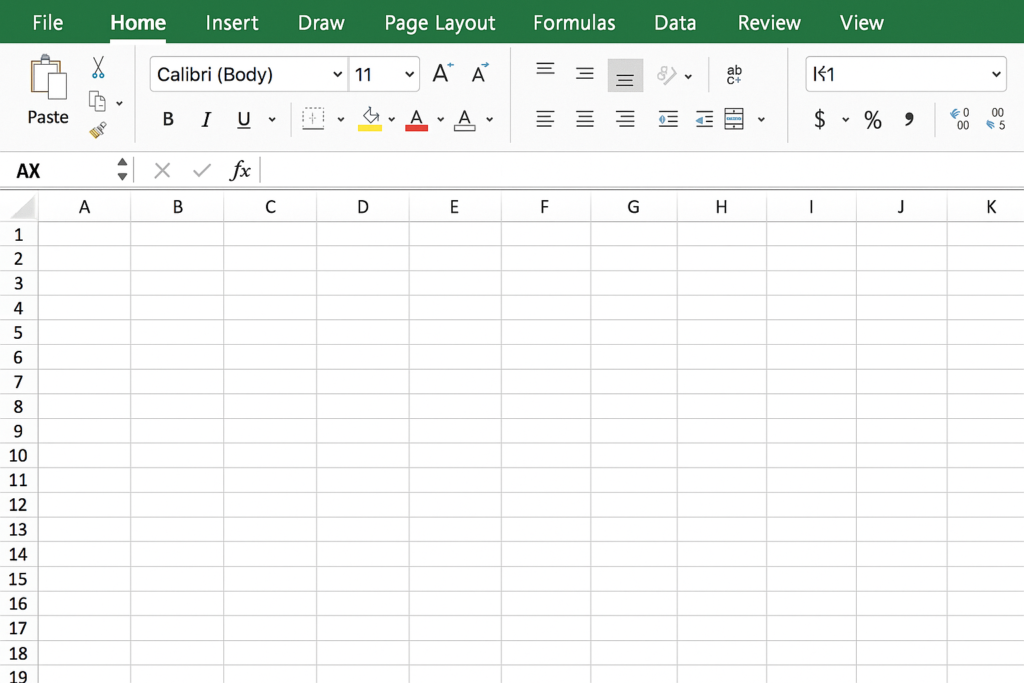Screen dimensions: 1024x683
Task: Select cell D5 in the grid
Action: [x=363, y=332]
